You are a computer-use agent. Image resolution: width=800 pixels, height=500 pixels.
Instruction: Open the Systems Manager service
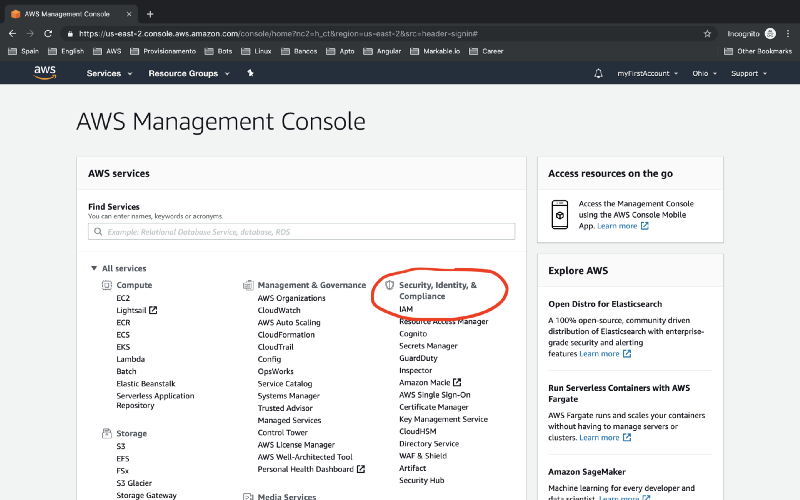tap(289, 396)
